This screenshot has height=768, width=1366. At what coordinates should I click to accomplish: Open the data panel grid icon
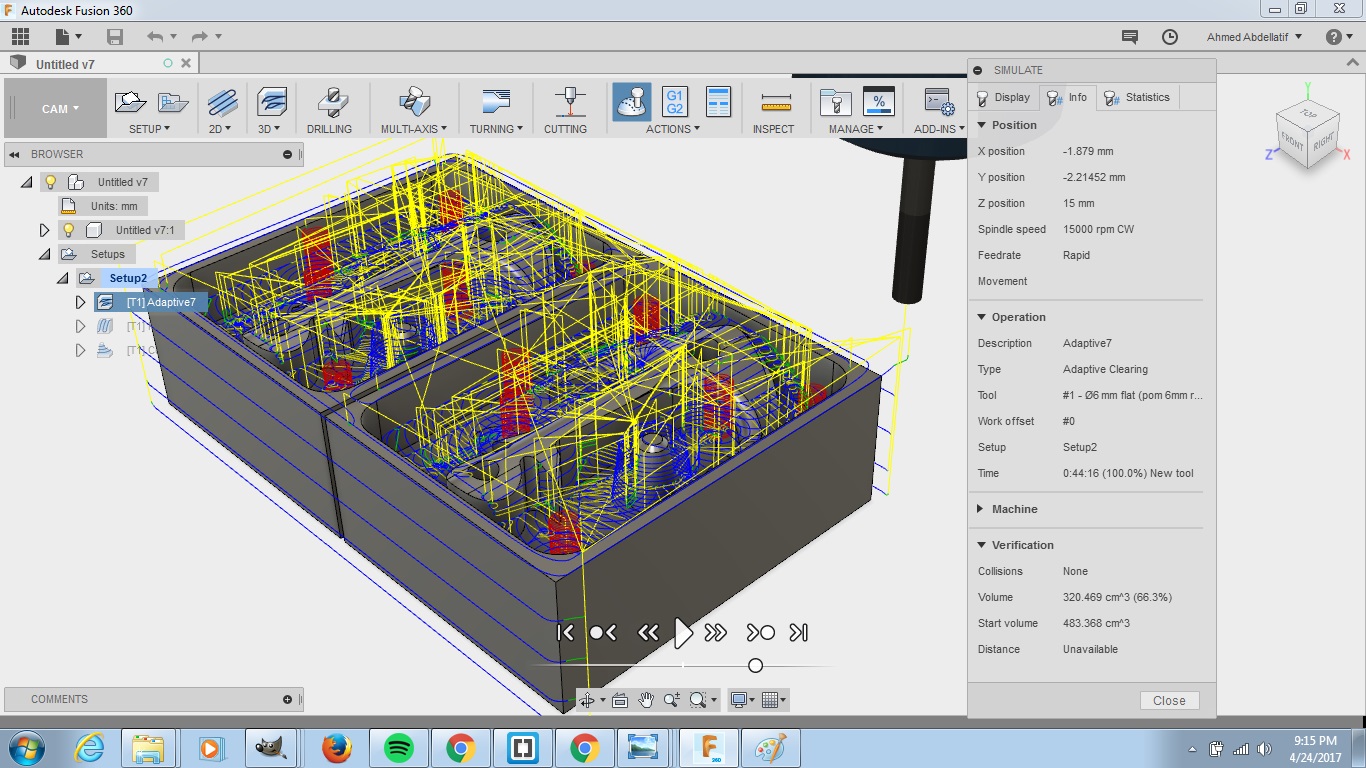tap(20, 37)
